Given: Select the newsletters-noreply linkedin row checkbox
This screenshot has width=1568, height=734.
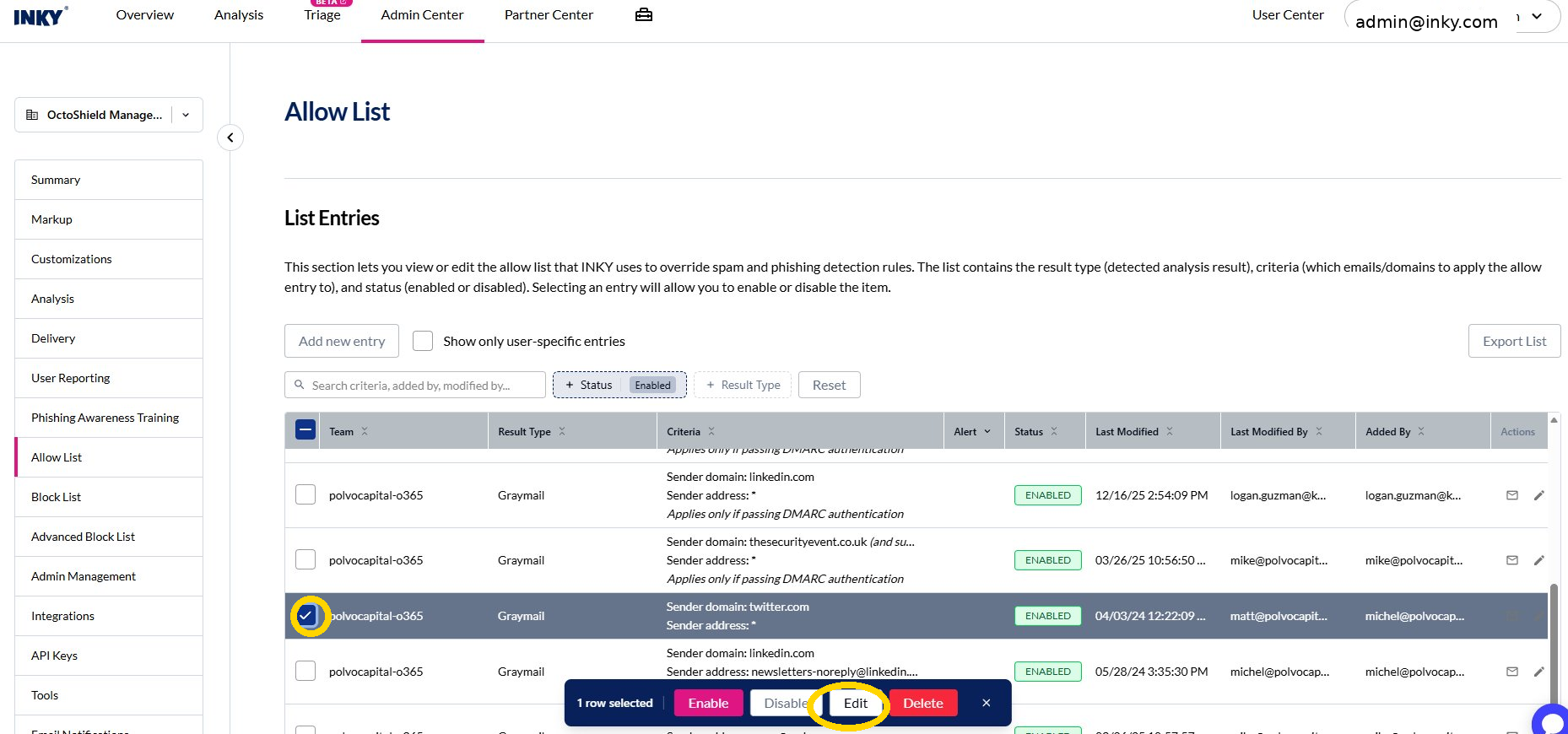Looking at the screenshot, I should coord(305,671).
